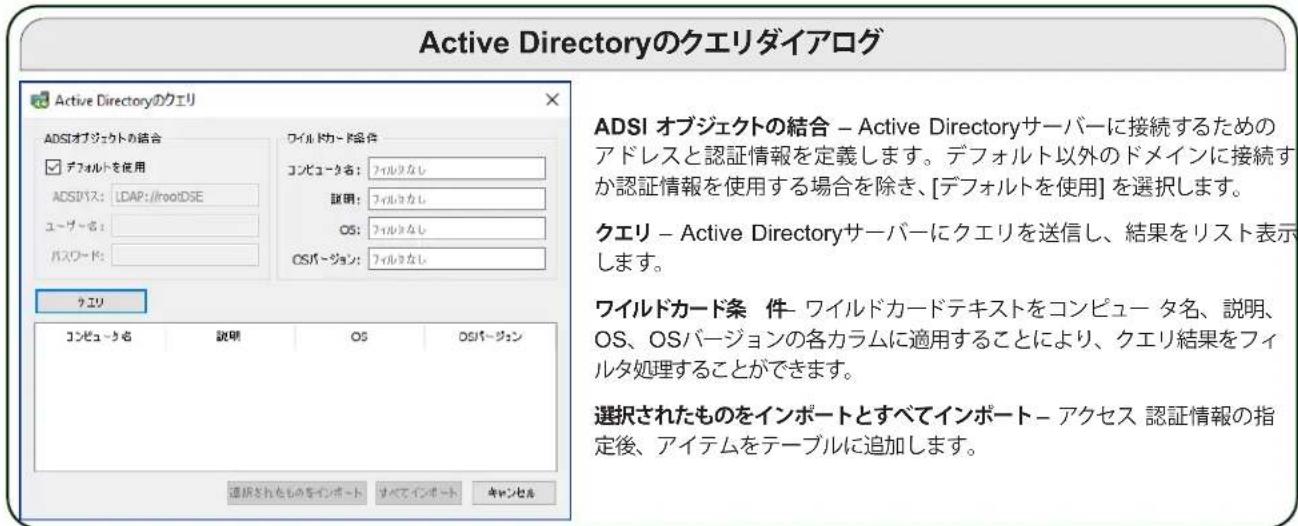Click the Active Directory query dialog title icon
This screenshot has width=1298, height=526.
pos(38,101)
